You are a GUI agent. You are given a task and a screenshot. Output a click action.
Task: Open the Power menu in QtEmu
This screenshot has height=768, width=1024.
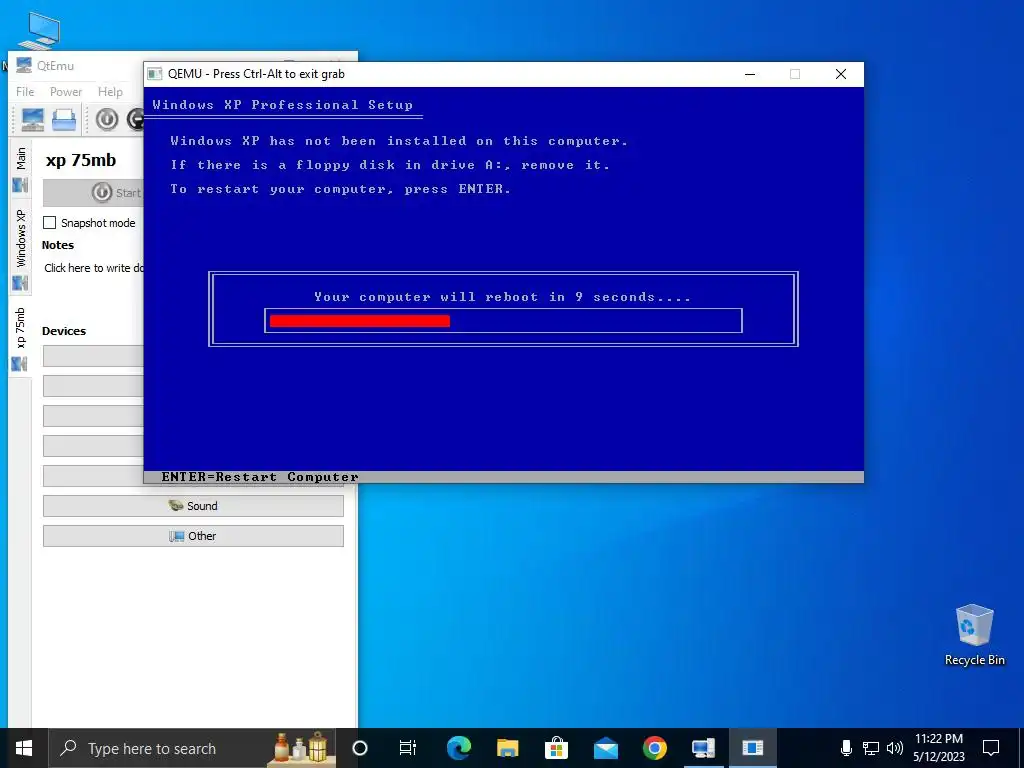pos(66,91)
